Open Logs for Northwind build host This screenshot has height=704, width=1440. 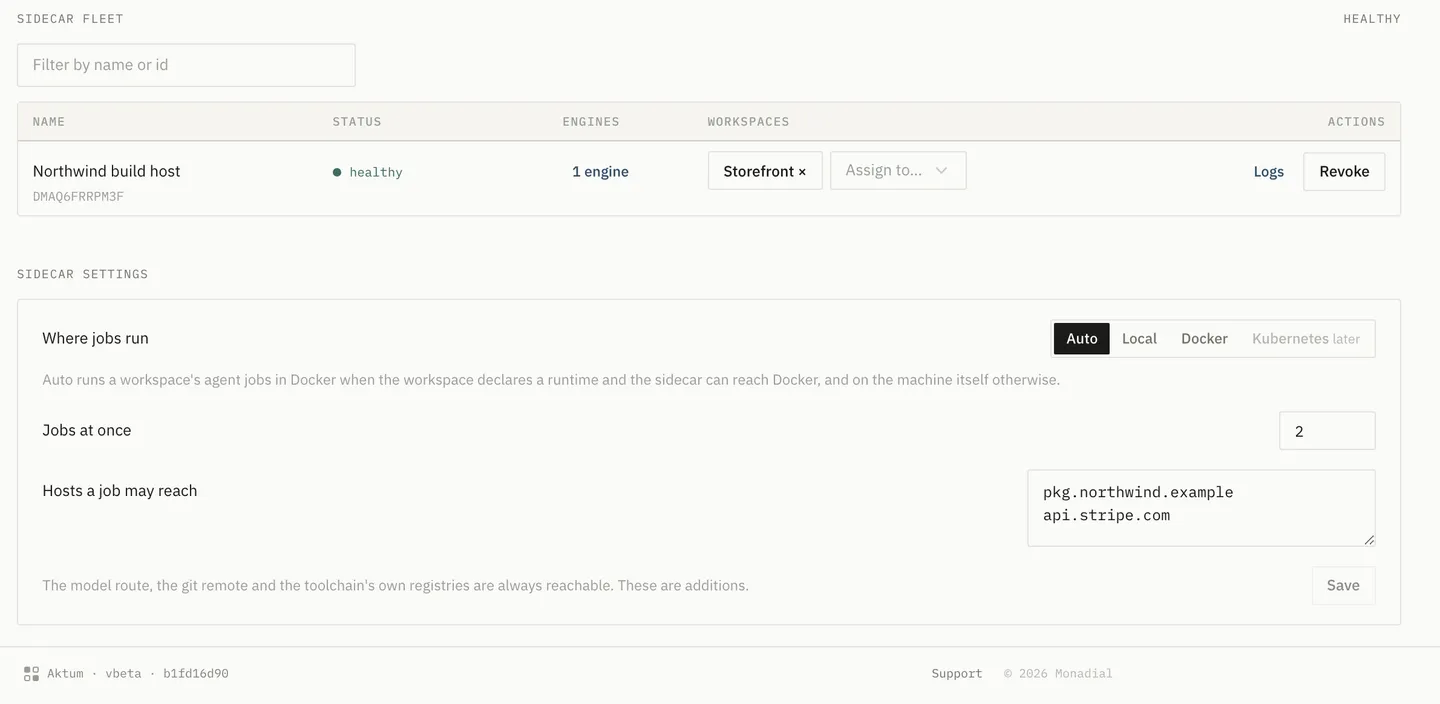pos(1269,172)
